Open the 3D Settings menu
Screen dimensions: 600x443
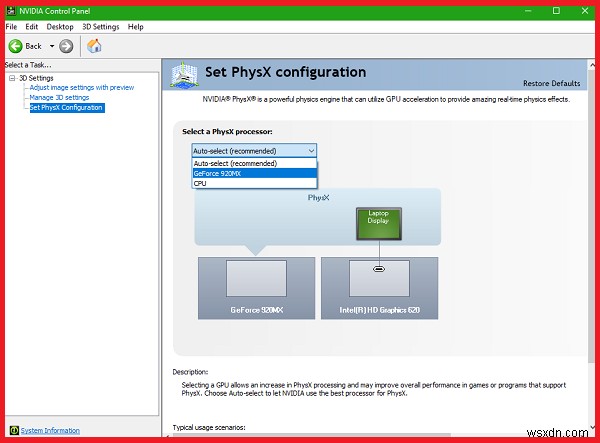coord(101,27)
